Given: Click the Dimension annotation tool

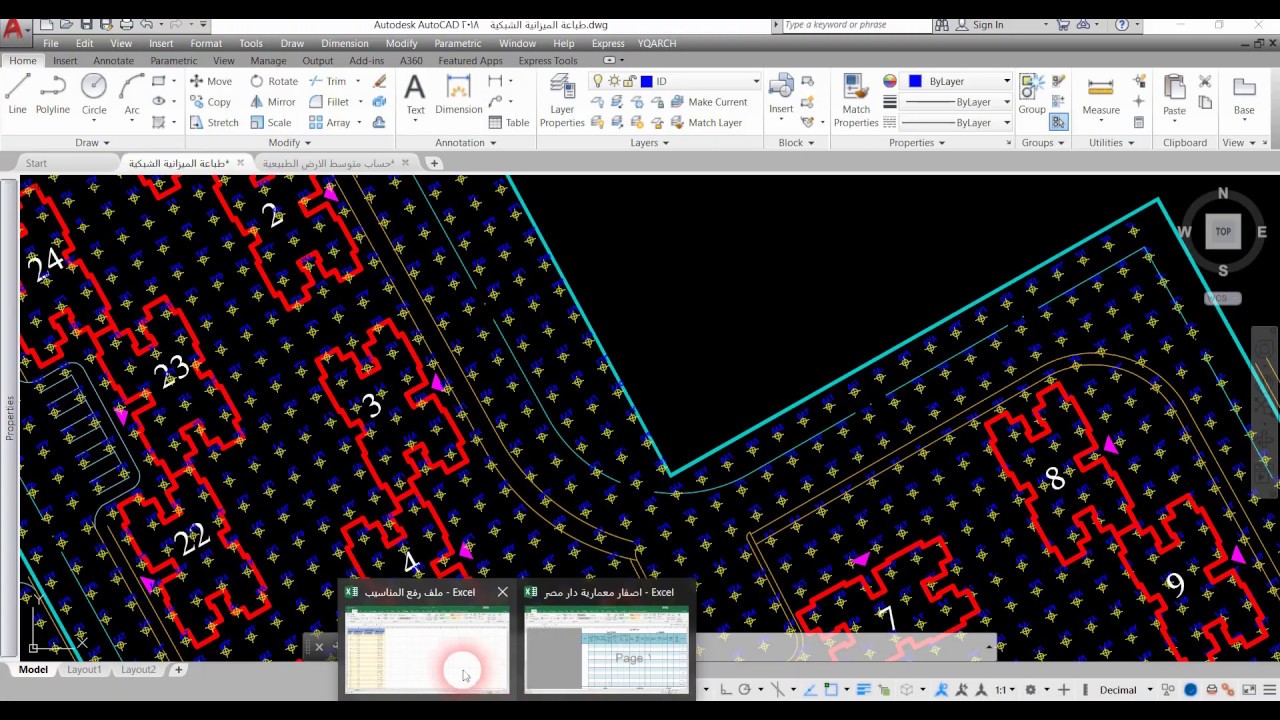Looking at the screenshot, I should pyautogui.click(x=459, y=95).
